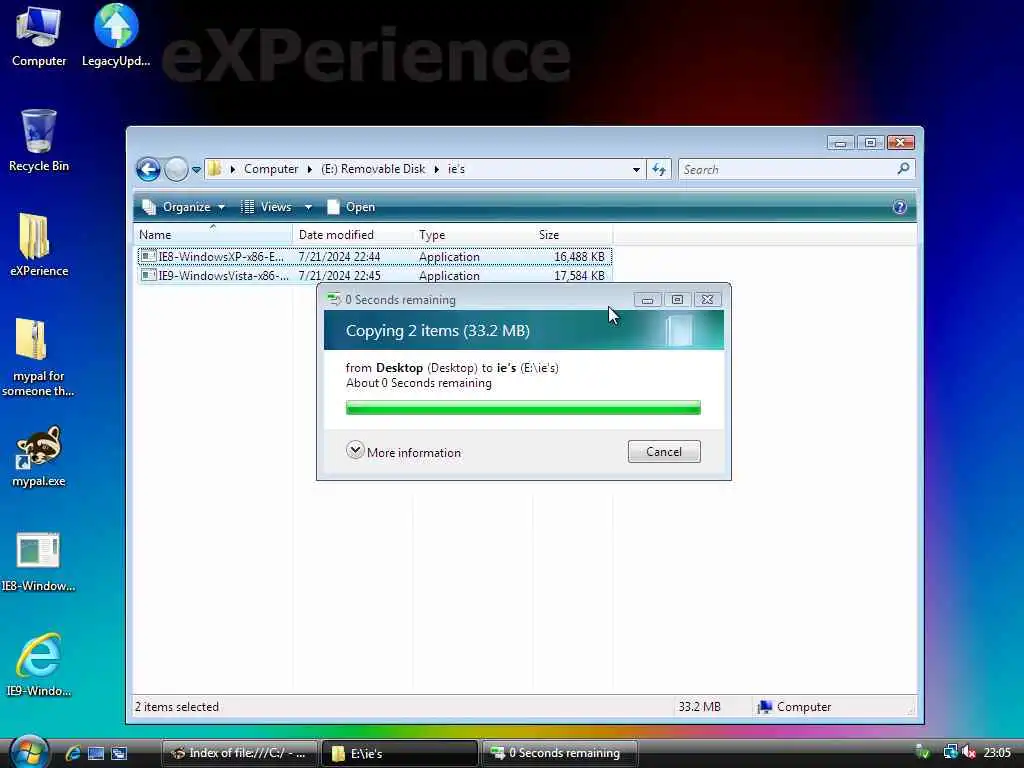Open the eXPerience folder on desktop
This screenshot has width=1024, height=768.
(39, 245)
